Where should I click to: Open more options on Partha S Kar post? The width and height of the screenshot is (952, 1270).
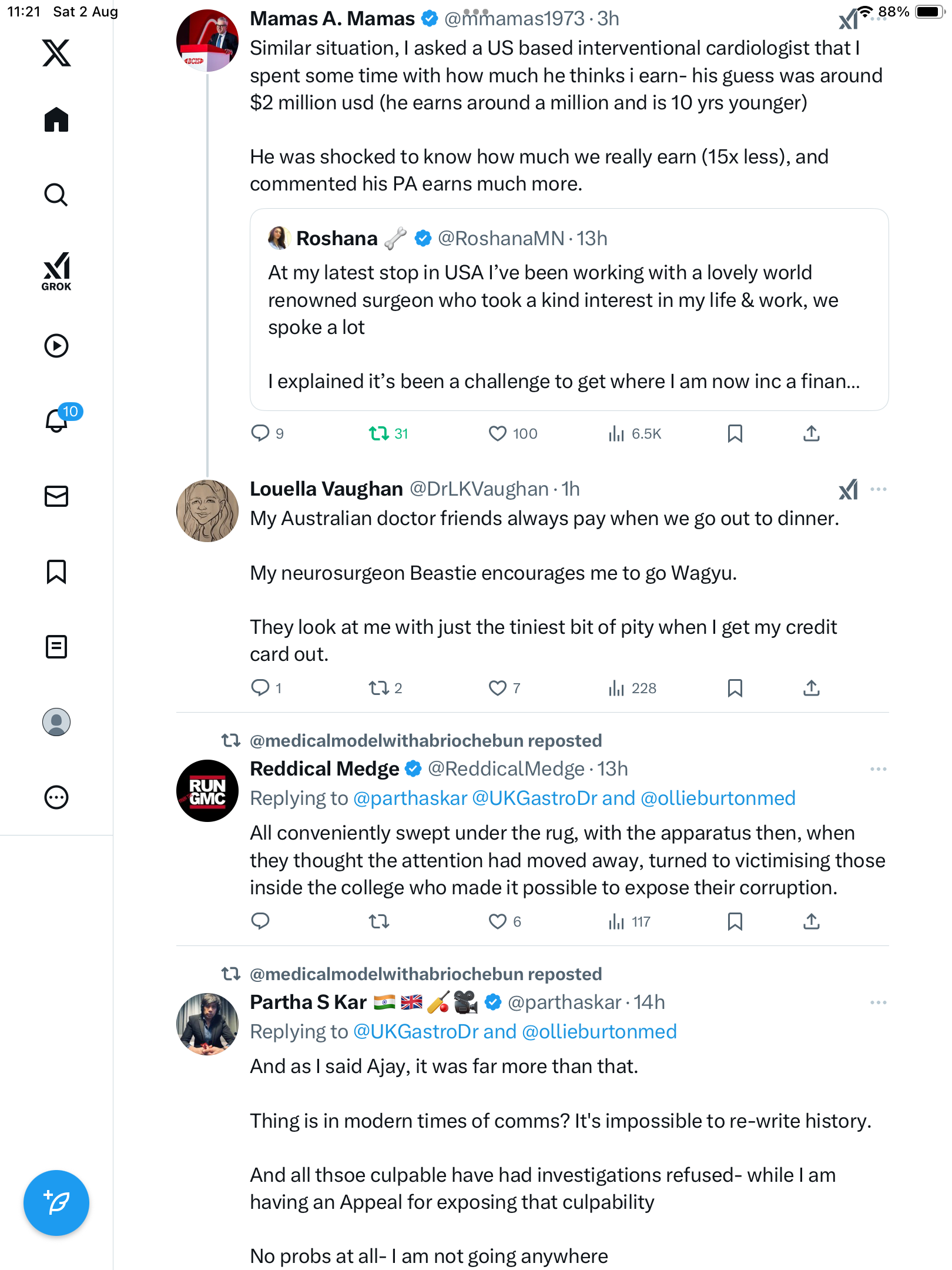879,1002
